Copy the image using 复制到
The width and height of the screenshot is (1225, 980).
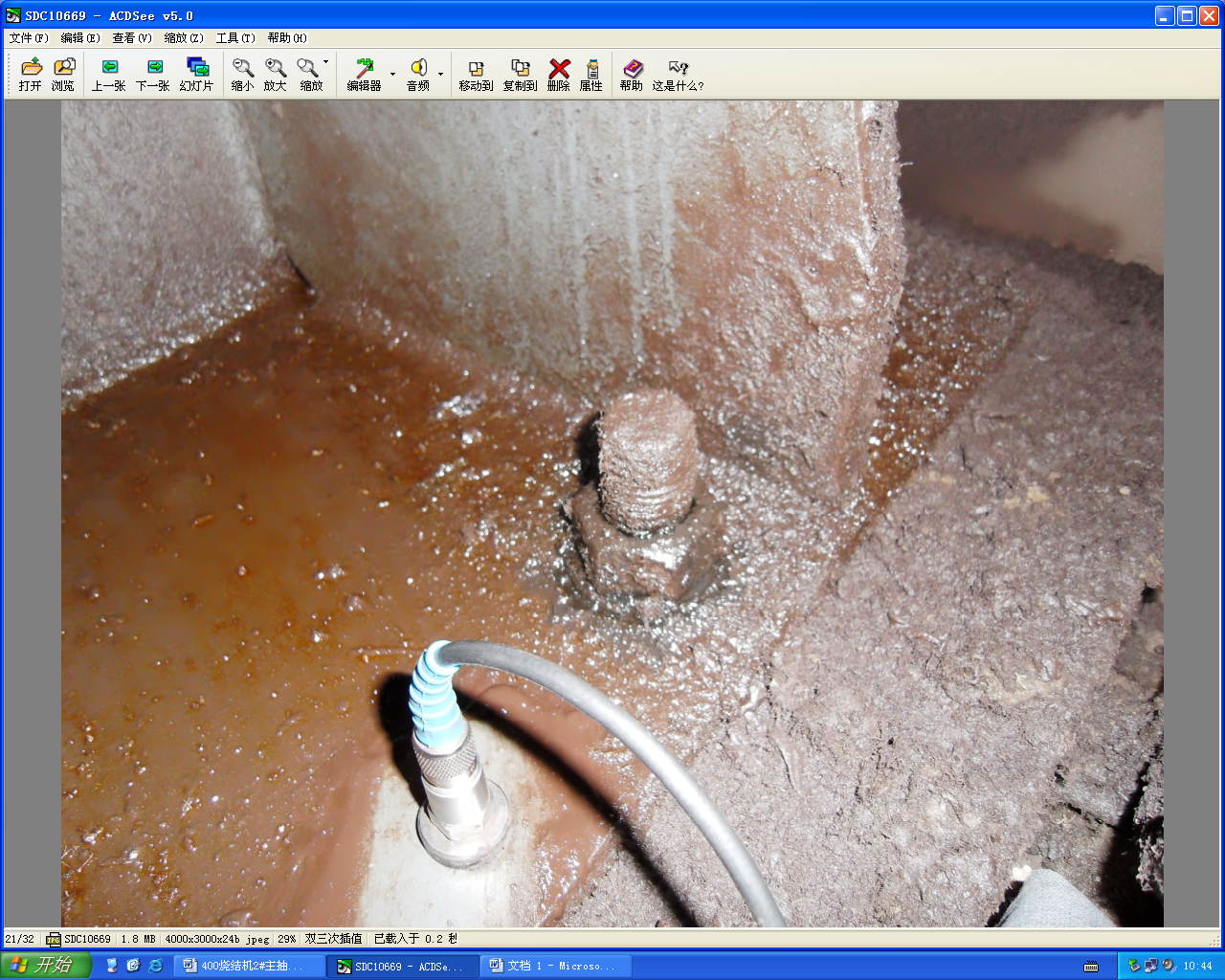coord(520,75)
